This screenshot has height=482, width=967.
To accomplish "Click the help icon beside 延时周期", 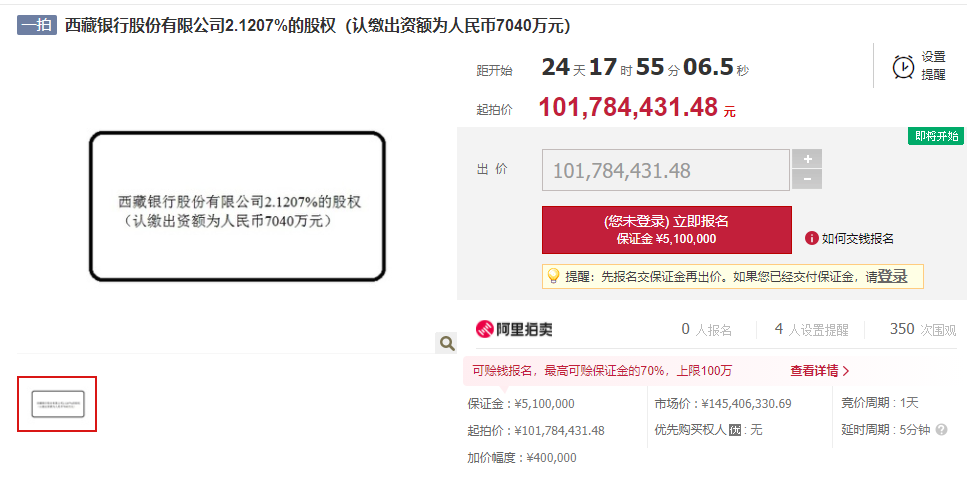I will 941,430.
